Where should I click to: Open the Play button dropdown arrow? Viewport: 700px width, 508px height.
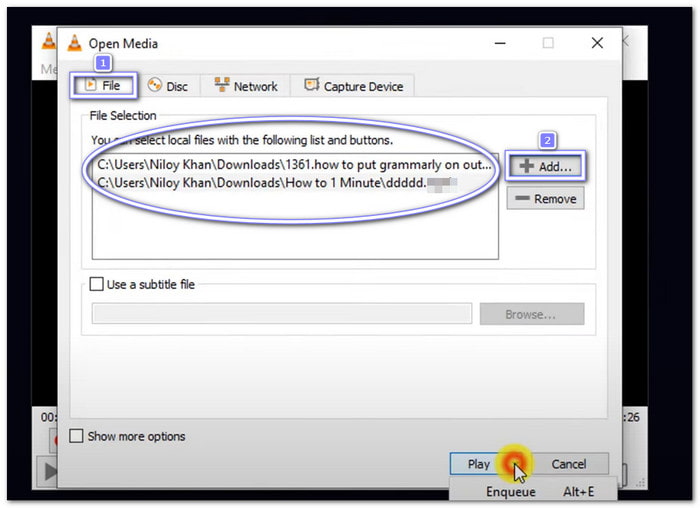[x=517, y=464]
